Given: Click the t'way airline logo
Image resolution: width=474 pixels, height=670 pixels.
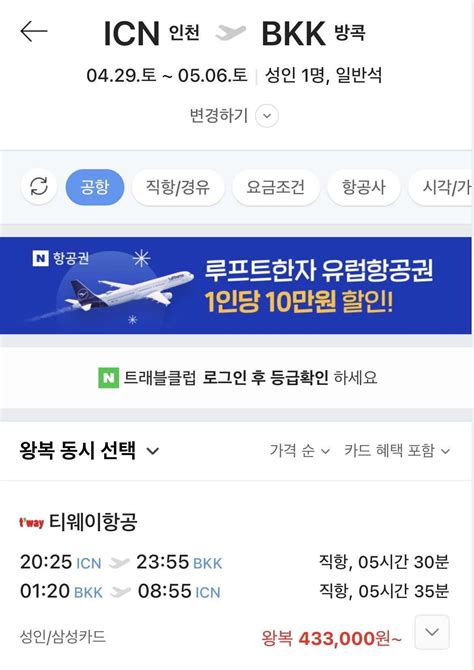Looking at the screenshot, I should [x=31, y=522].
